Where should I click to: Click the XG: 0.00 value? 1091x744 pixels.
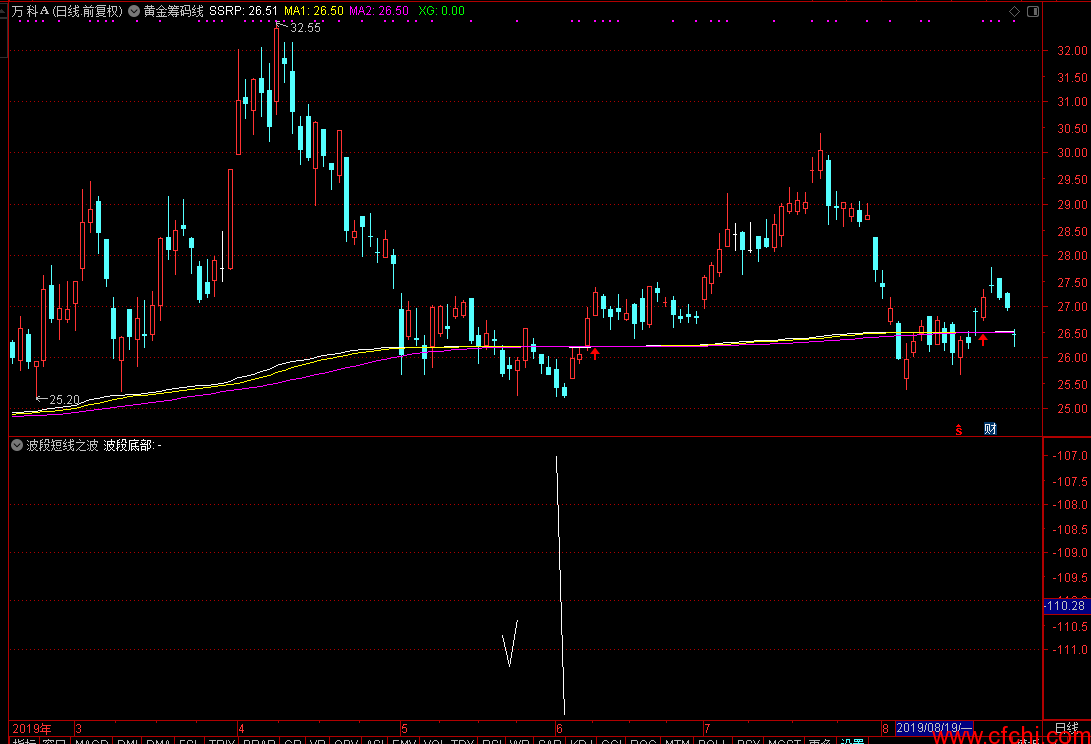pyautogui.click(x=441, y=11)
